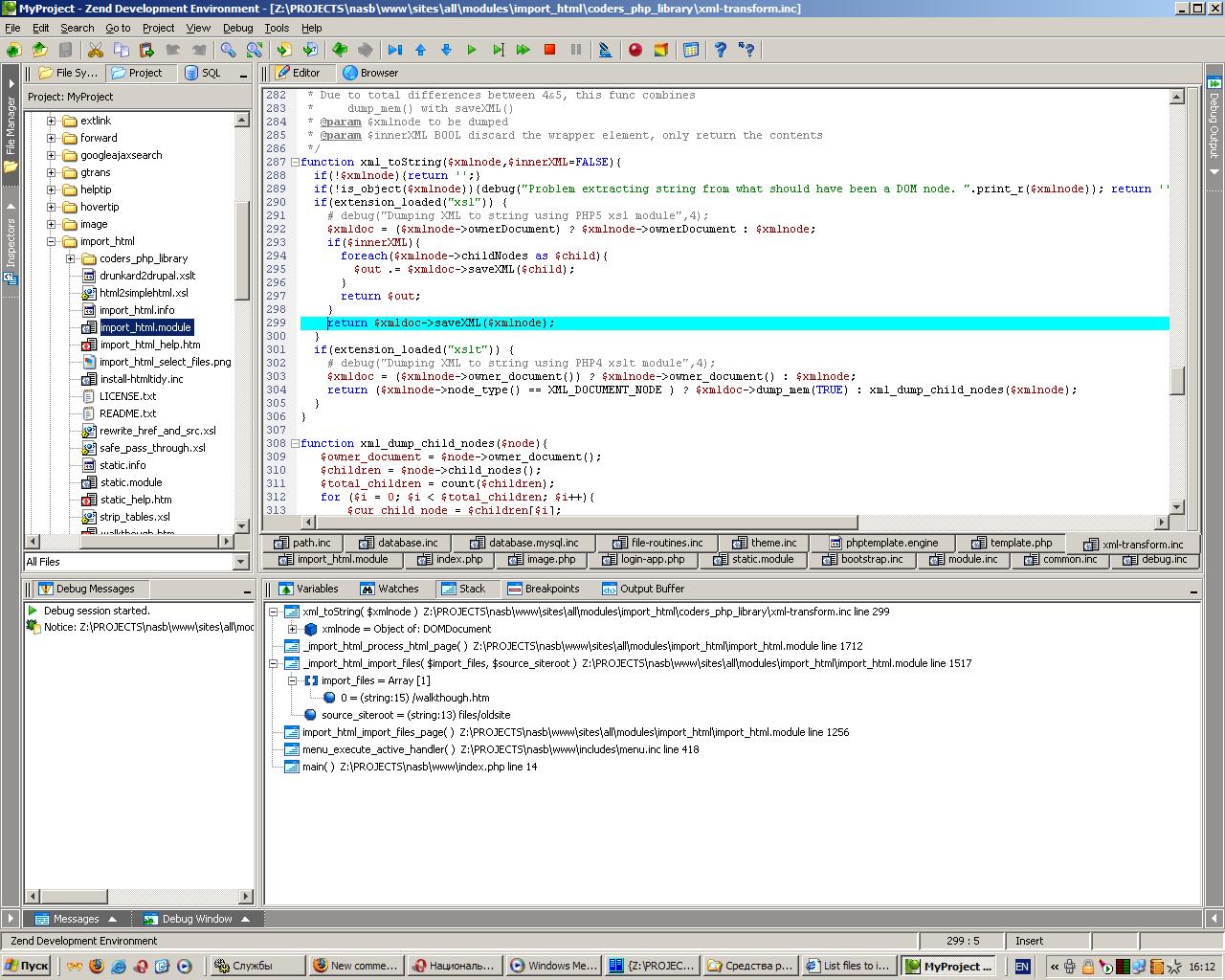Switch to the Browser tab
The height and width of the screenshot is (980, 1225).
pos(370,73)
